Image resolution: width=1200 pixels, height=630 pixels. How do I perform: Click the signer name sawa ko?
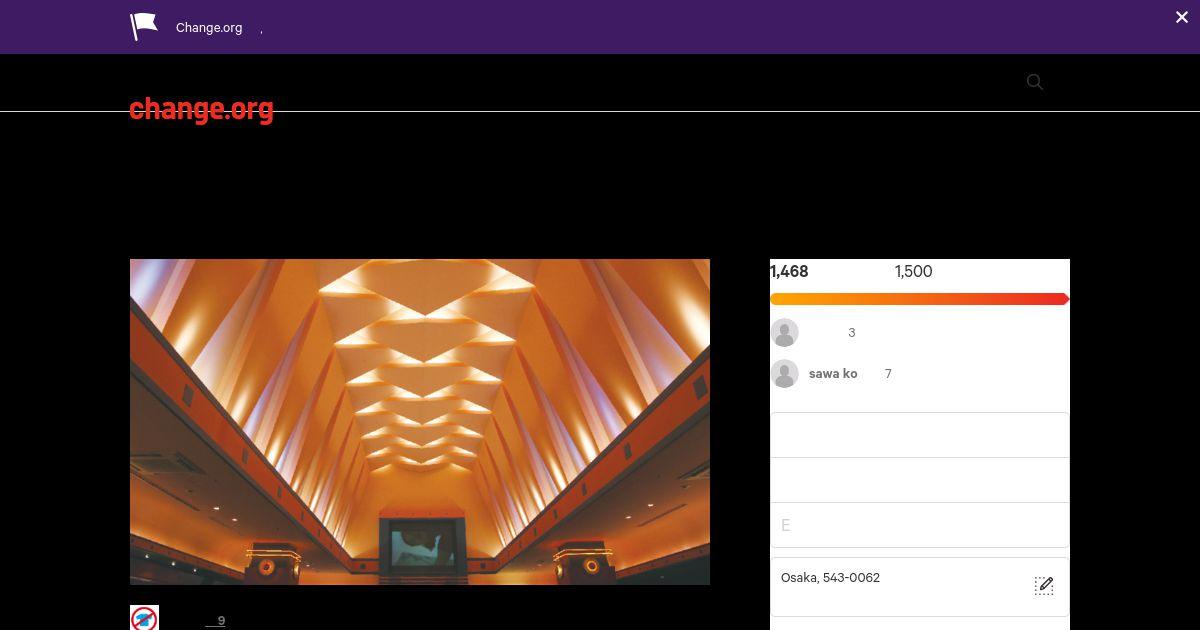833,374
